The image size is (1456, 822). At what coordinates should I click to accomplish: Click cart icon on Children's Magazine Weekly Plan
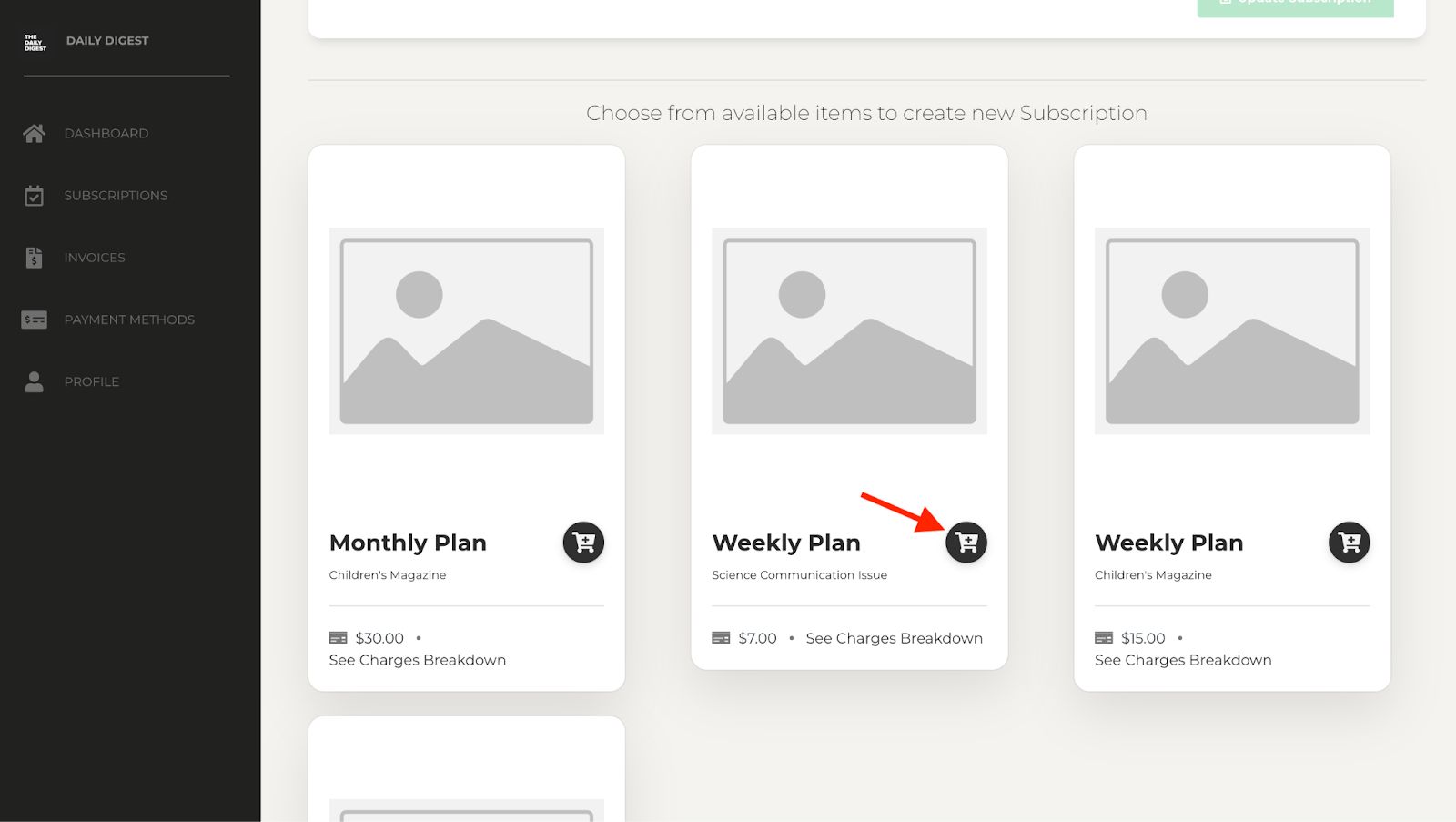click(x=1349, y=542)
